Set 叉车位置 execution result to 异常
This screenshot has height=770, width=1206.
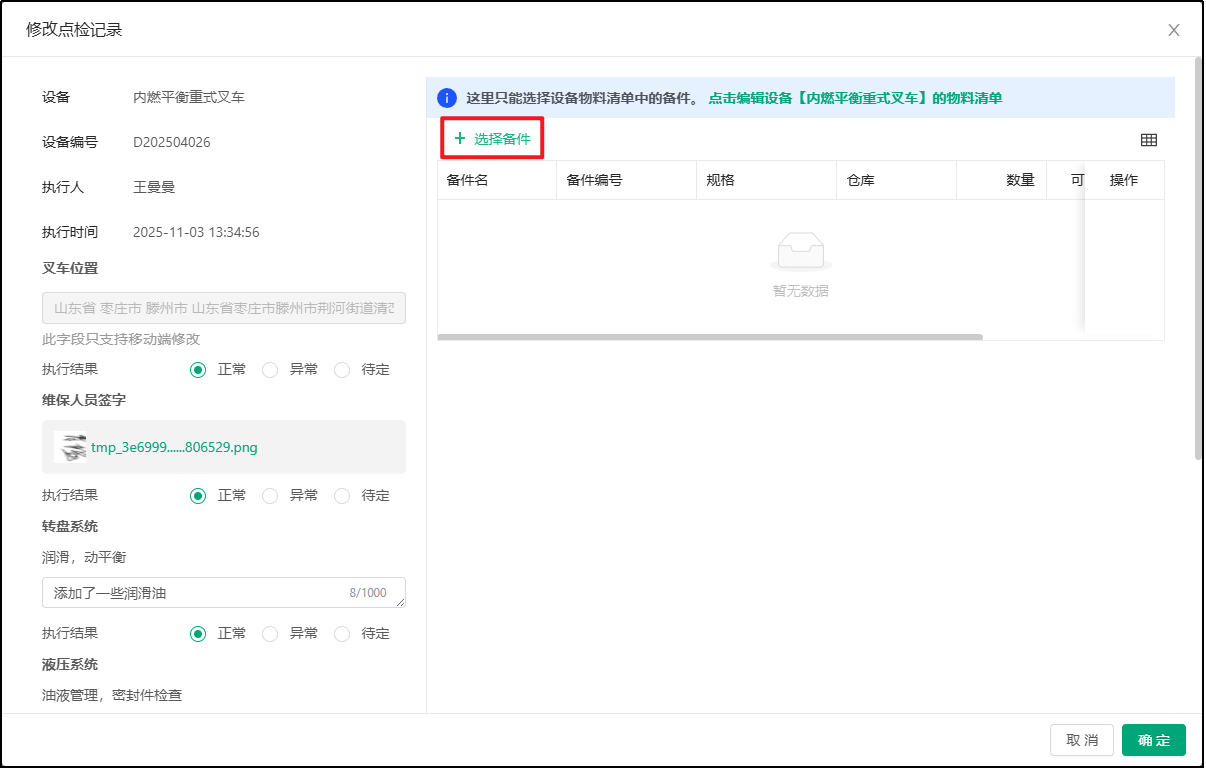pos(270,370)
